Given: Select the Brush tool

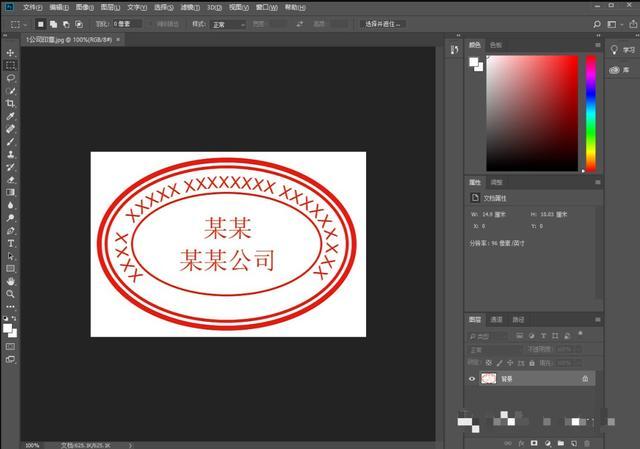Looking at the screenshot, I should (11, 142).
